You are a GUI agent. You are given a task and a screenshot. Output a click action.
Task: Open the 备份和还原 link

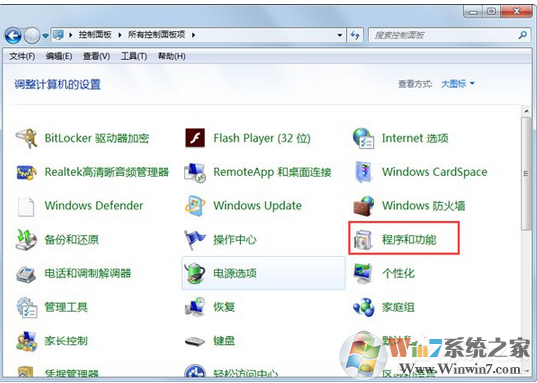[72, 239]
